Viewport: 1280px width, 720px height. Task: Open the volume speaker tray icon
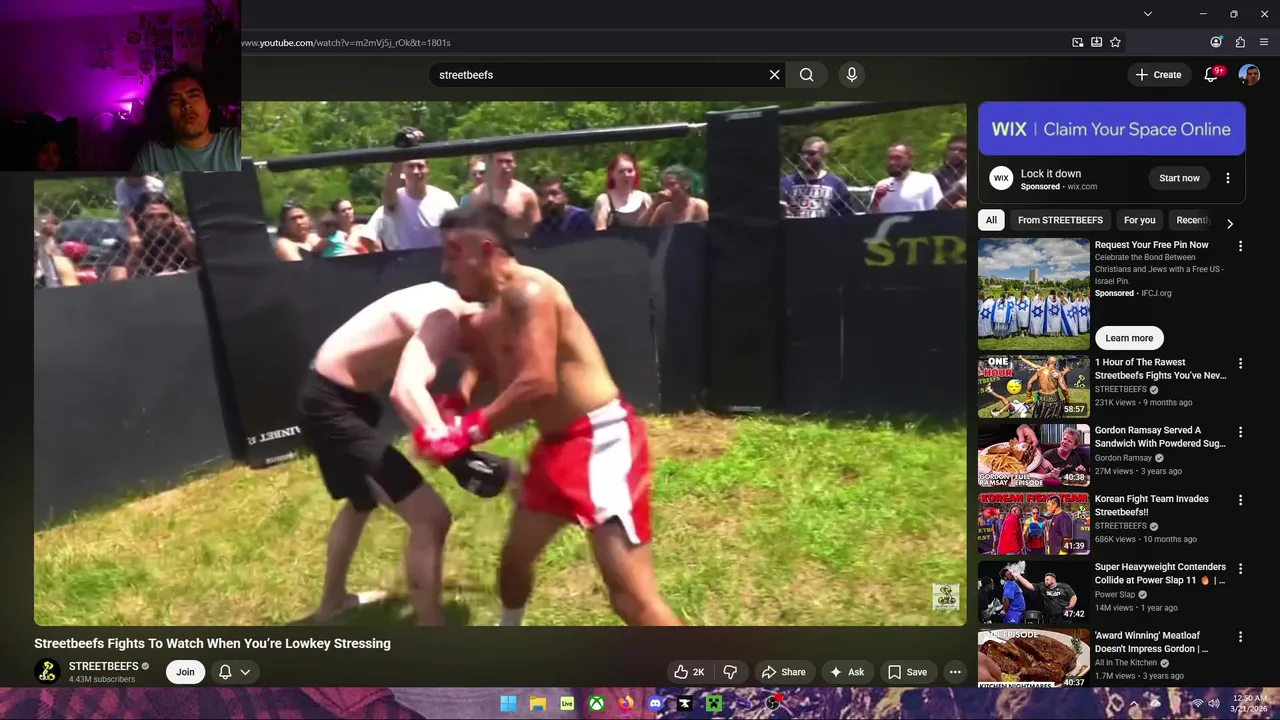point(1214,704)
